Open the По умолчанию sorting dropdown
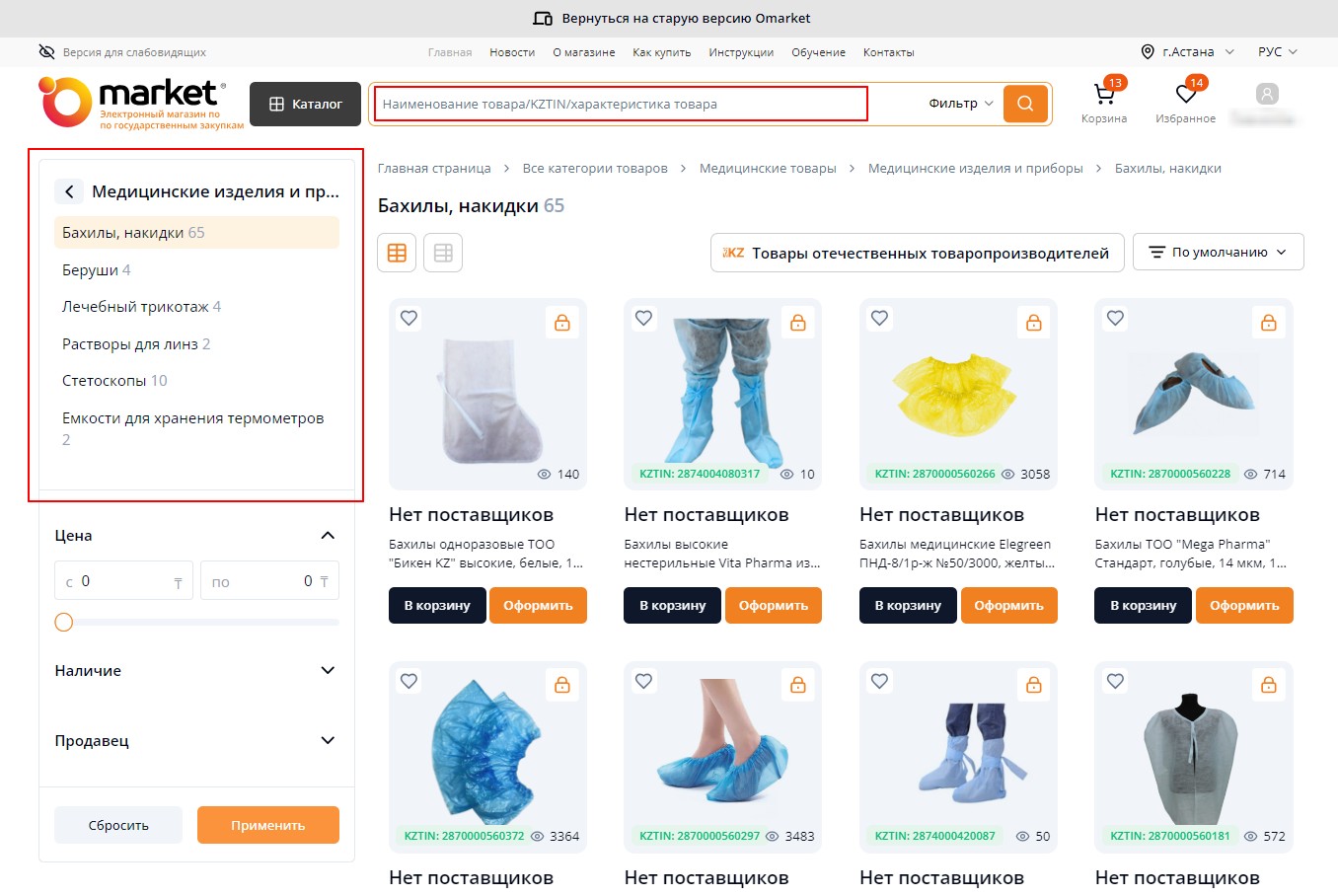Viewport: 1338px width, 896px height. (x=1218, y=253)
